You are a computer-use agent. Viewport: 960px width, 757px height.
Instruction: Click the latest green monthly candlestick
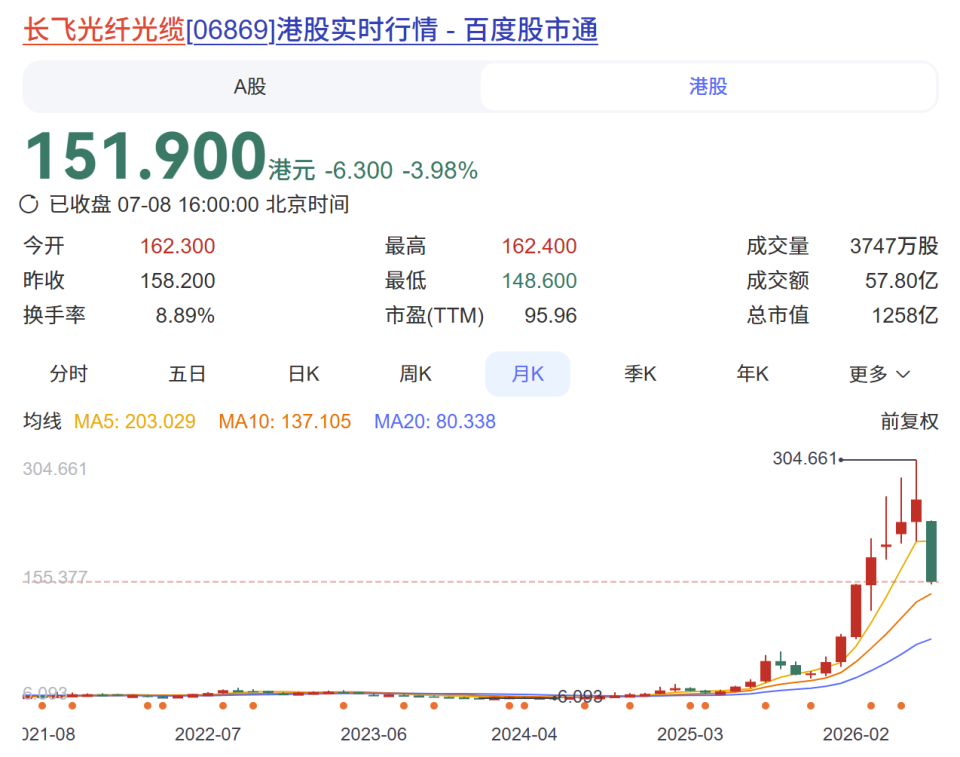click(x=931, y=551)
